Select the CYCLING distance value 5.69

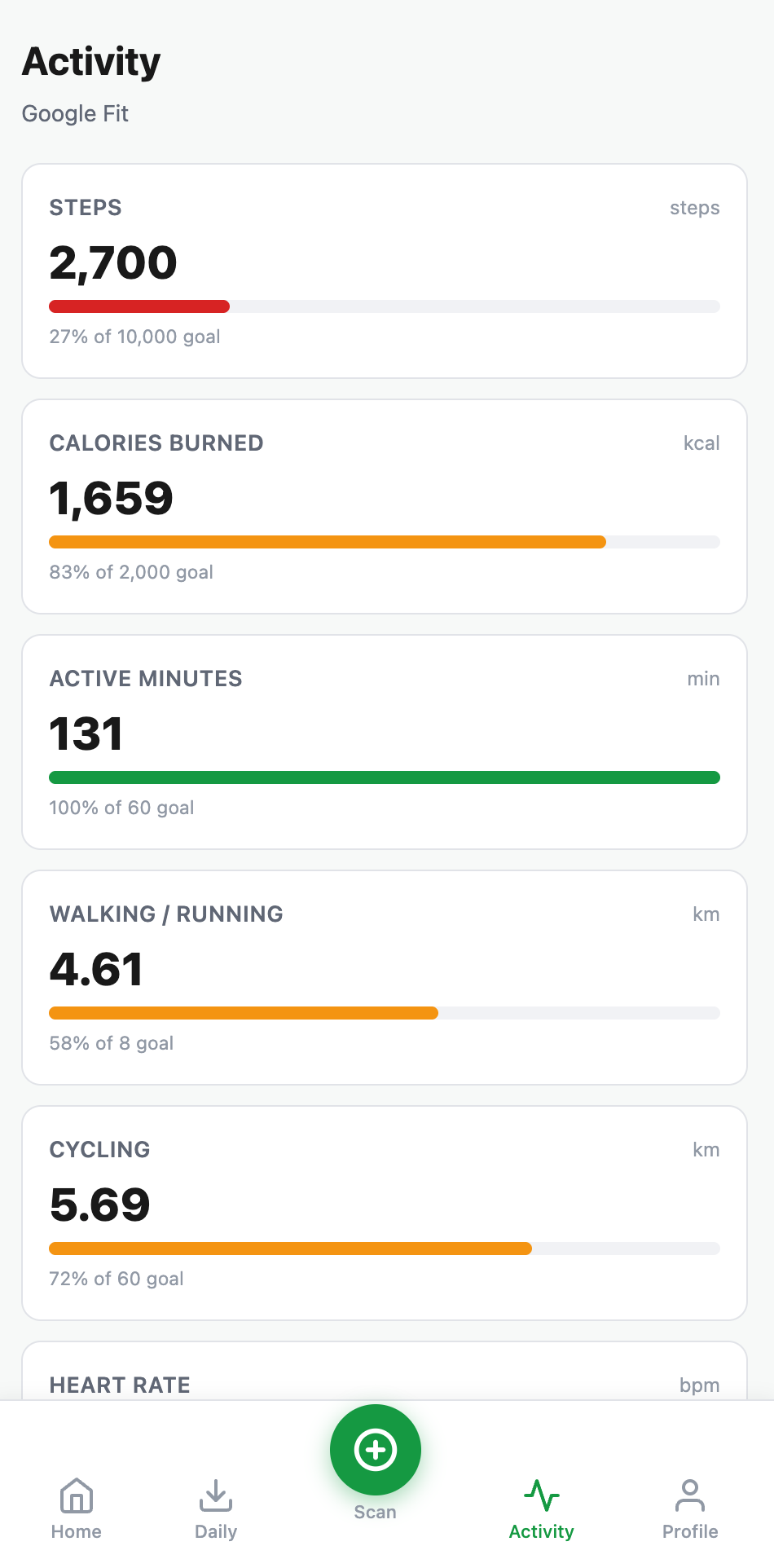(100, 1205)
